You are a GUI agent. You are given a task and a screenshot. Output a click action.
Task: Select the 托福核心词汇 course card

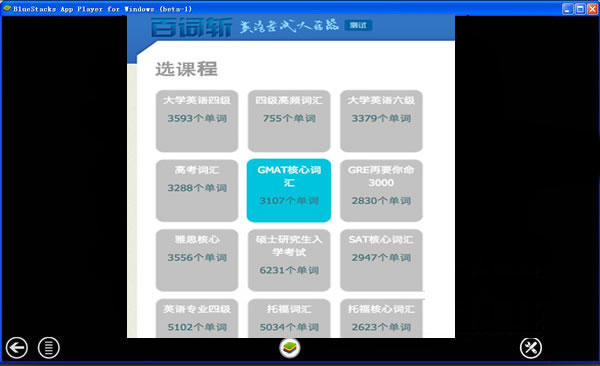pos(381,319)
